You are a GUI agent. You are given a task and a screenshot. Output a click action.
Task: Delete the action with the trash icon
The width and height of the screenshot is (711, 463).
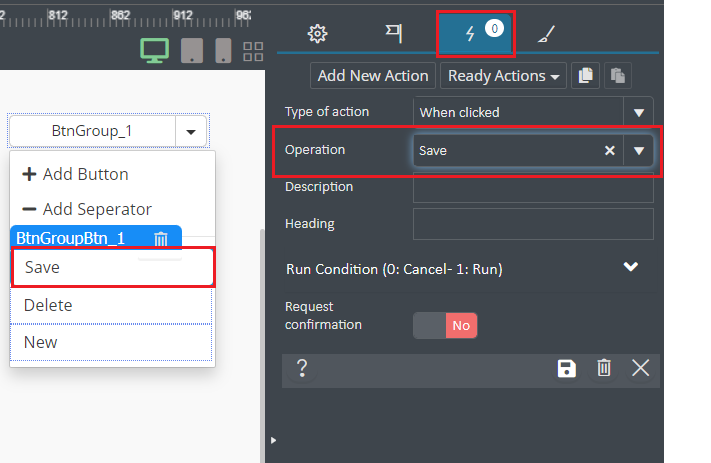point(604,368)
